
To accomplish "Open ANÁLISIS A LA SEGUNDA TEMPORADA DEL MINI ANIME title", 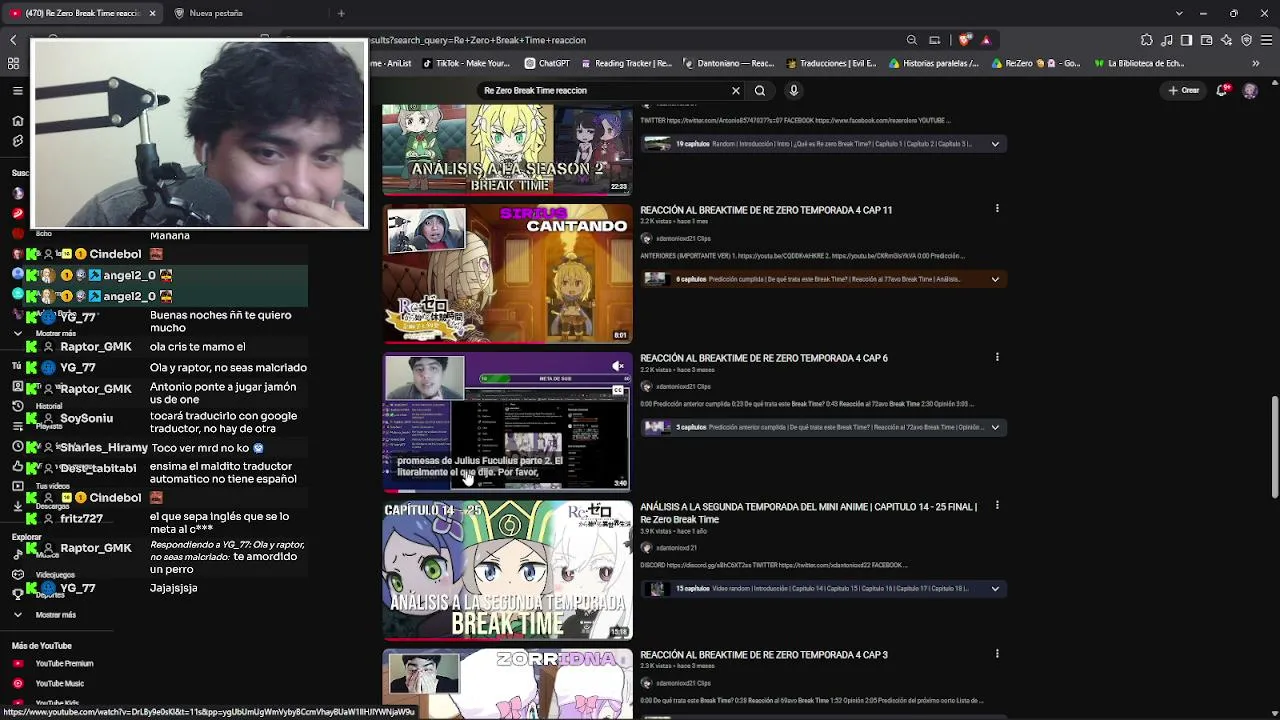I will click(x=808, y=513).
